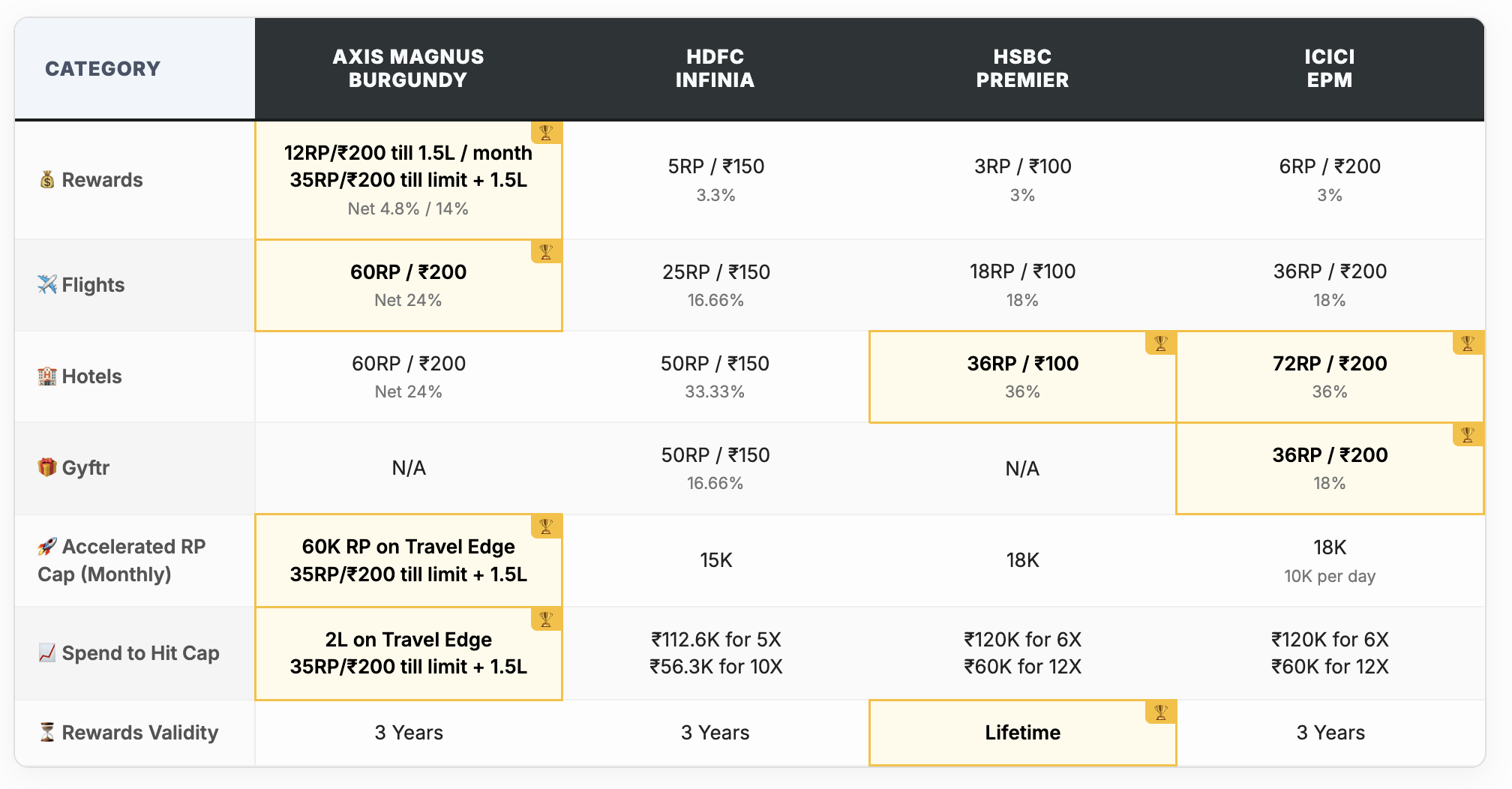Click the money bag icon beside Rewards
Image resolution: width=1512 pixels, height=789 pixels.
47,180
